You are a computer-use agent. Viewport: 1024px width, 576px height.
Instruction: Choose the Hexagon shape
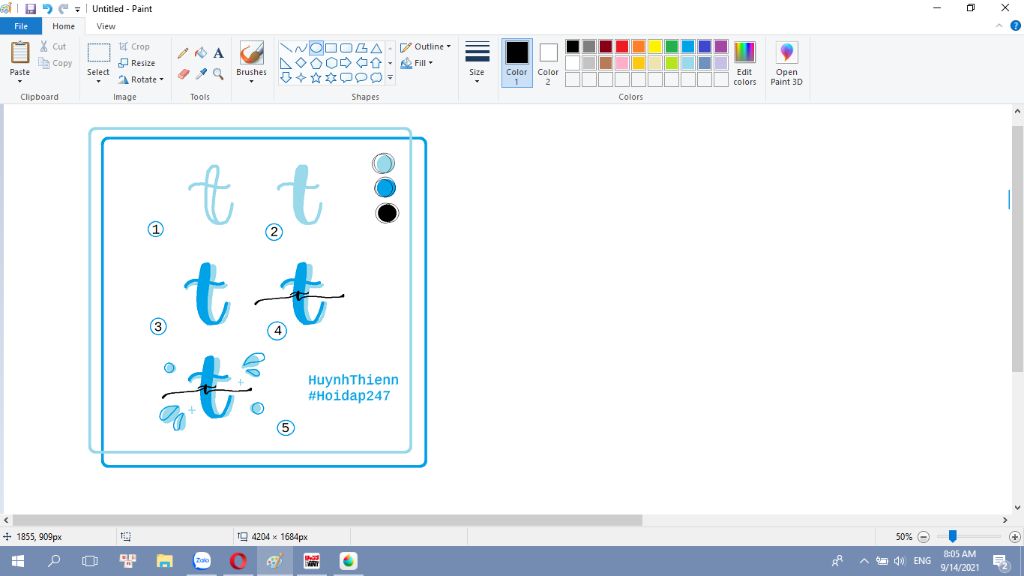point(331,63)
